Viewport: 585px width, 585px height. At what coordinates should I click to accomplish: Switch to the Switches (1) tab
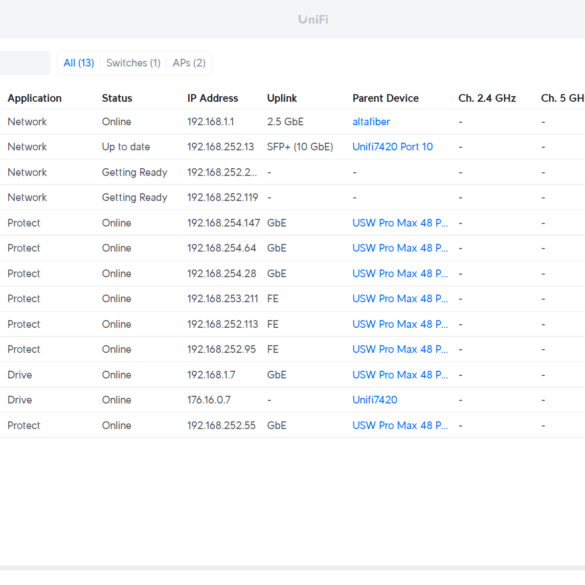[133, 63]
